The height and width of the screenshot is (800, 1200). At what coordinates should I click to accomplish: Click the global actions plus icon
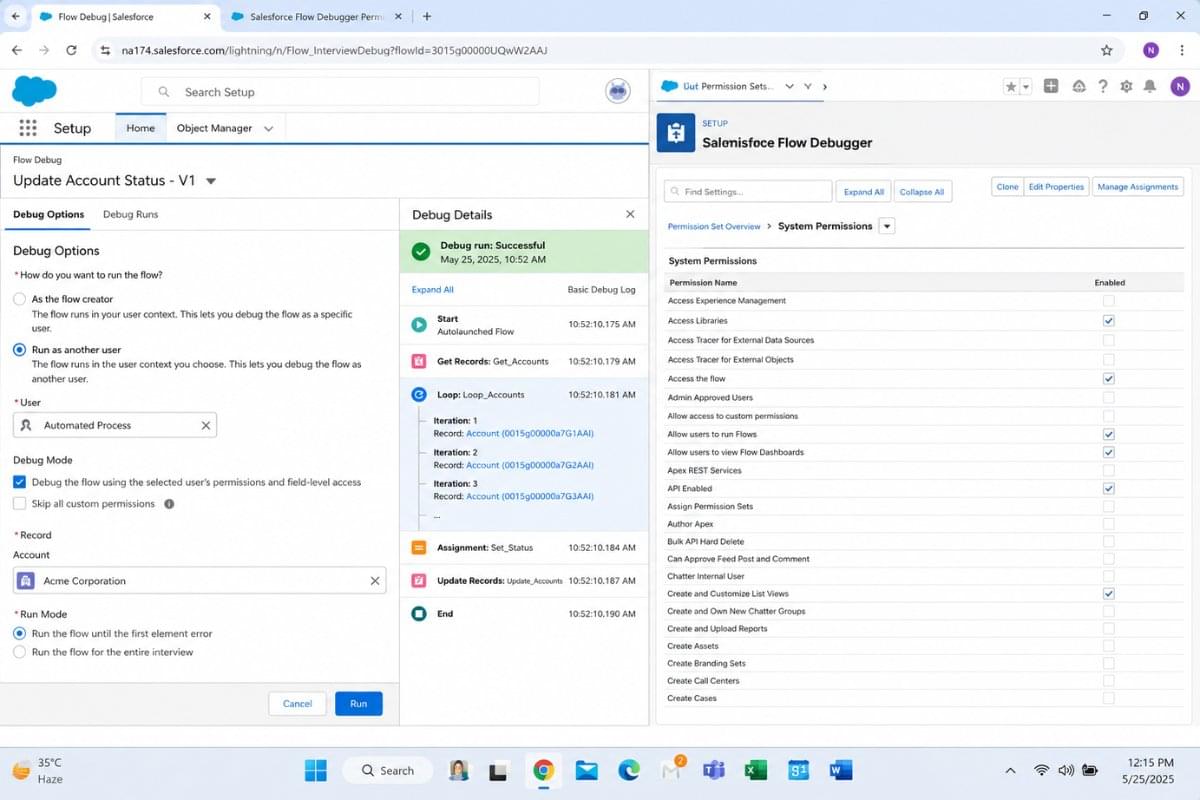(1051, 86)
